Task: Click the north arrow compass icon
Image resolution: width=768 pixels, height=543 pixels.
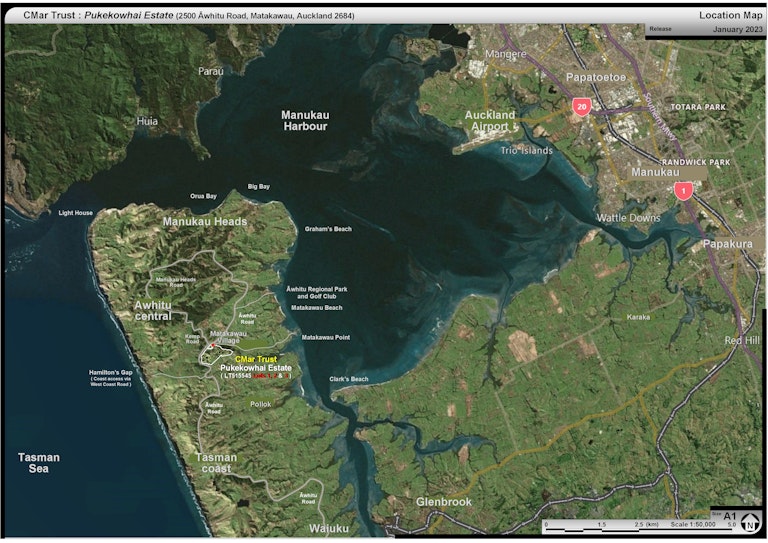Action: (751, 522)
